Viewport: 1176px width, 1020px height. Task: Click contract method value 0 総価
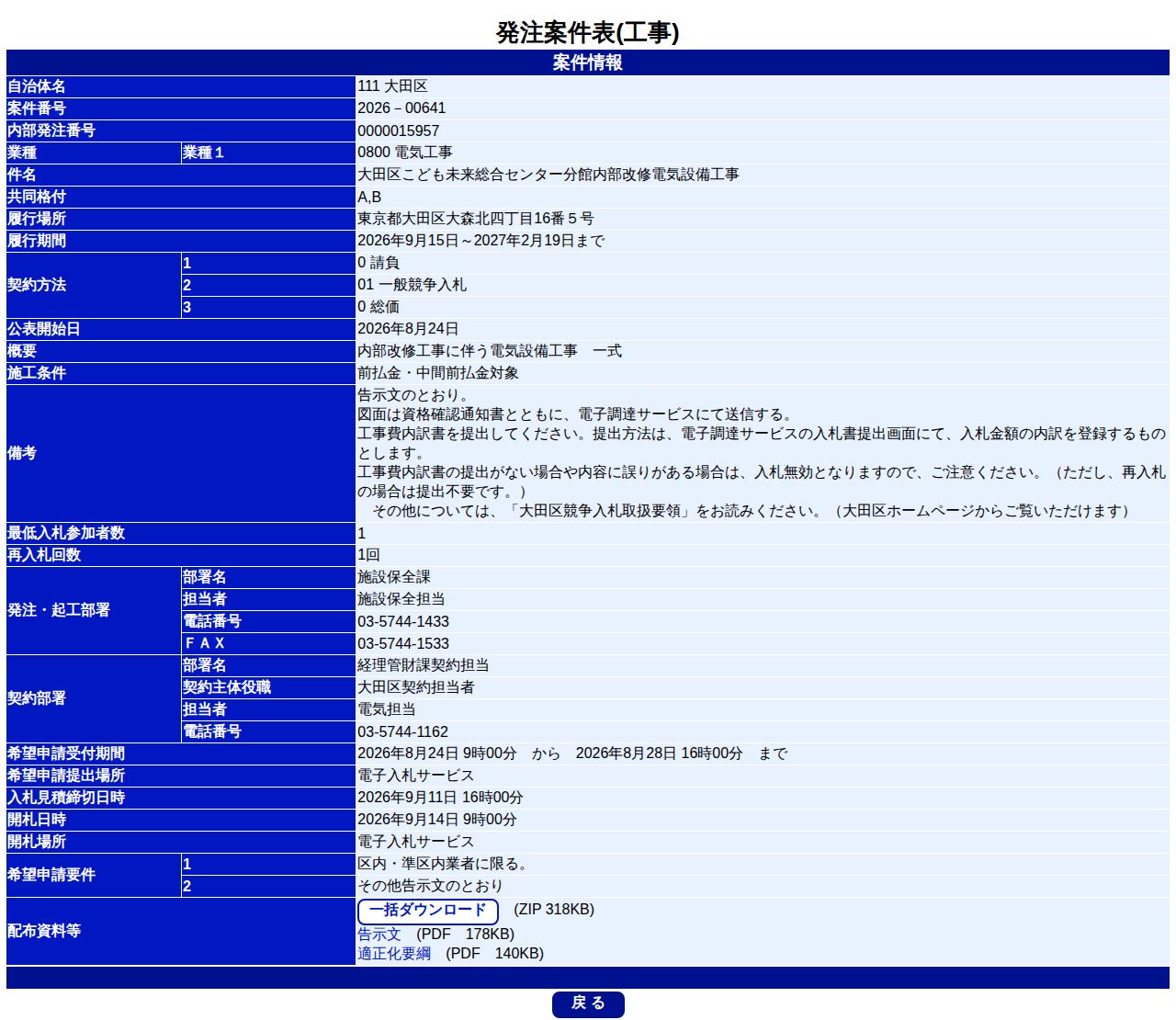tap(379, 307)
